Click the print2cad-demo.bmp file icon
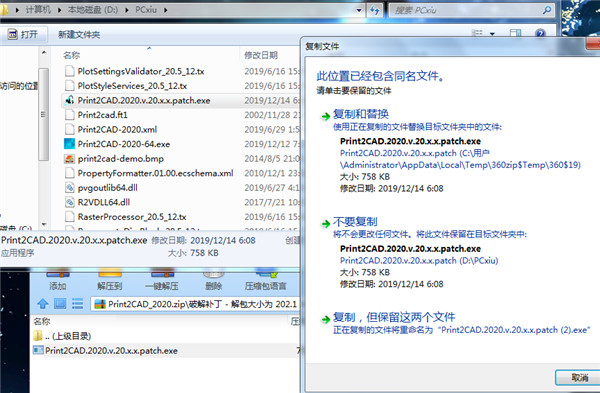600x393 pixels. click(x=70, y=158)
